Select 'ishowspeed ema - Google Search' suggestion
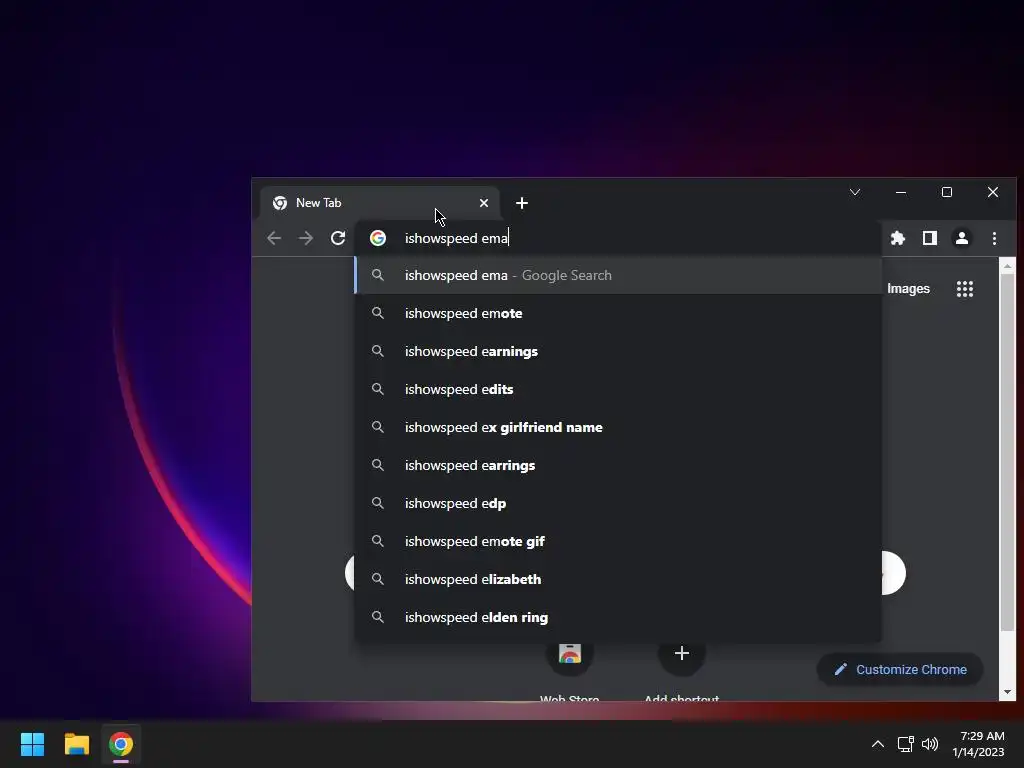The image size is (1024, 768). (x=618, y=276)
